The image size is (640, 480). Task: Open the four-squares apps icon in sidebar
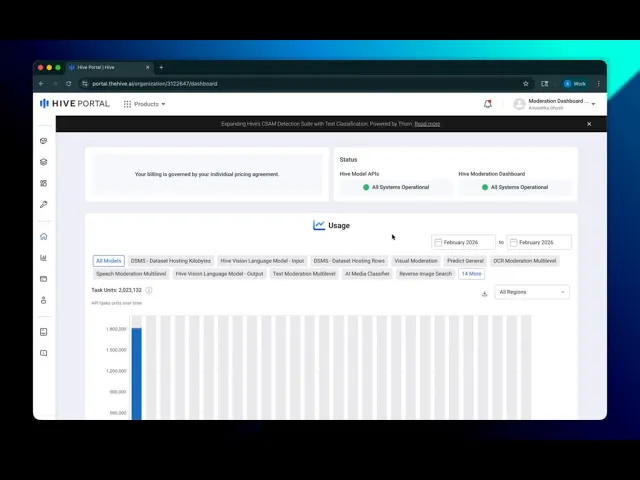point(44,183)
